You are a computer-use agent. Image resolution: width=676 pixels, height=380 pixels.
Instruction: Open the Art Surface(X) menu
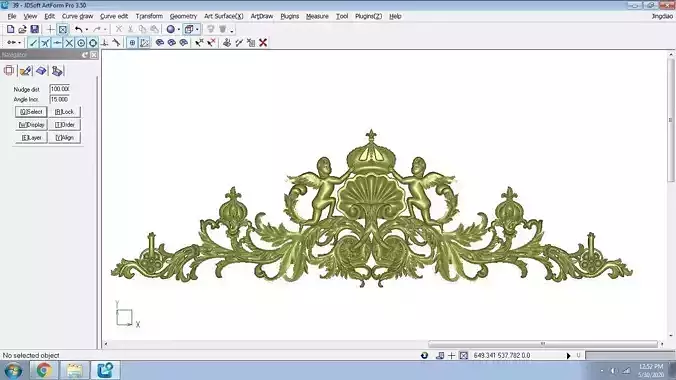click(224, 16)
